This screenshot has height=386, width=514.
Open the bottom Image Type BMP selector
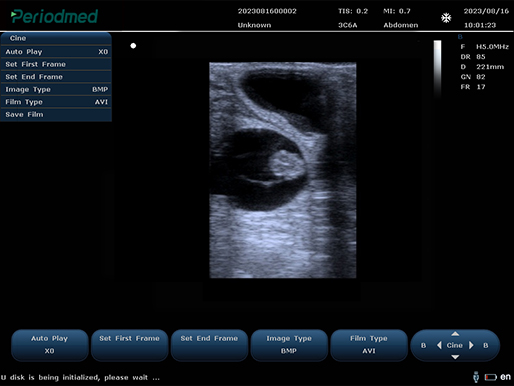[x=289, y=345]
